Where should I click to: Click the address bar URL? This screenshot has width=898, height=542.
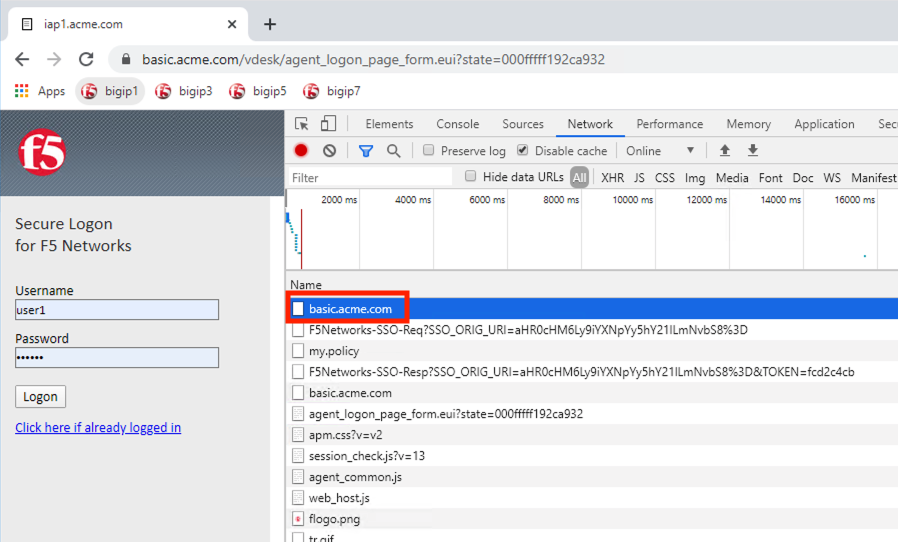tap(373, 60)
